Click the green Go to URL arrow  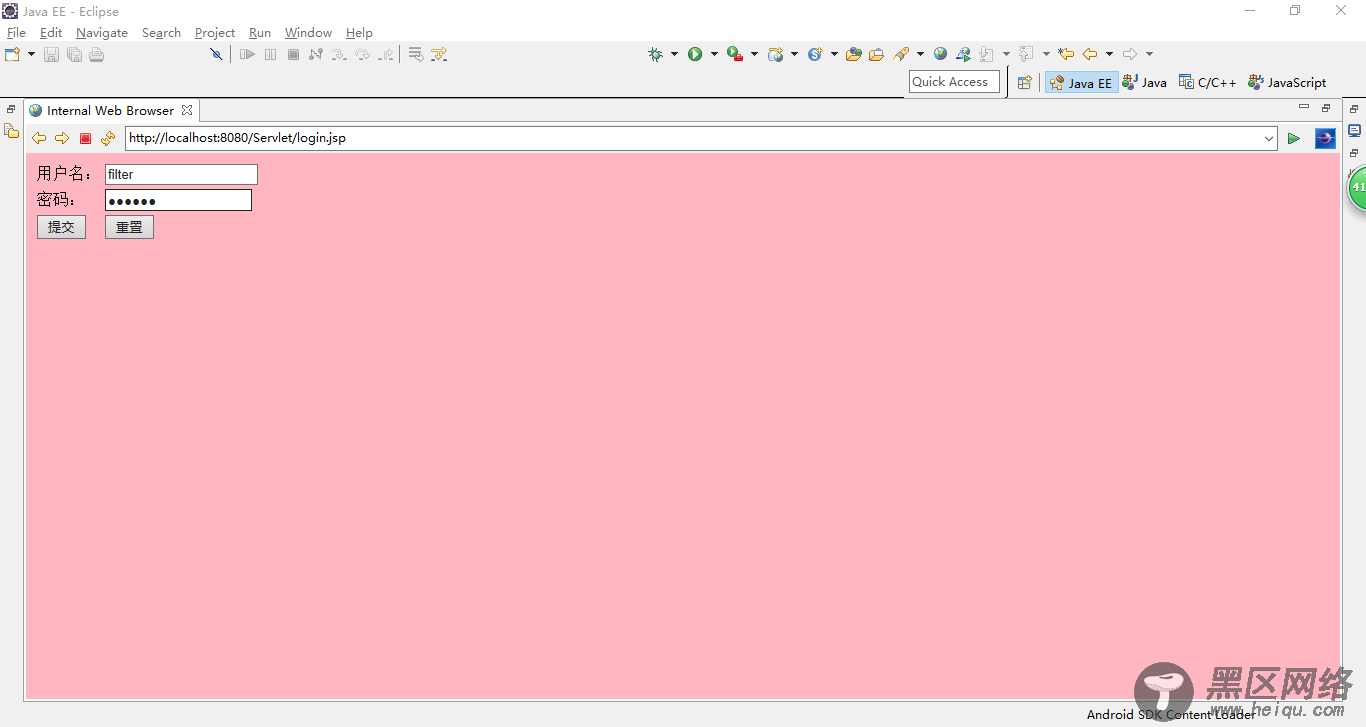click(1294, 138)
